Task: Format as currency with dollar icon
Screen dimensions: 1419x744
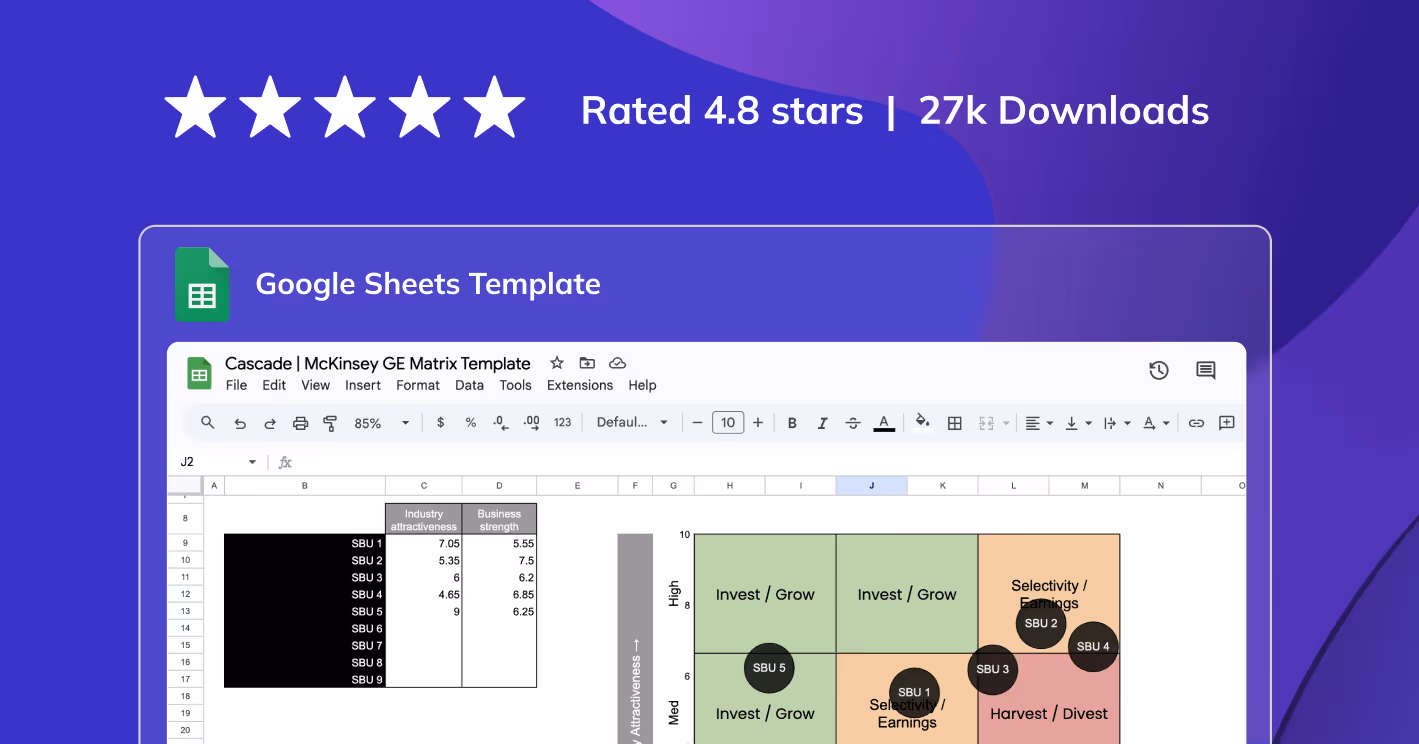Action: (x=440, y=423)
